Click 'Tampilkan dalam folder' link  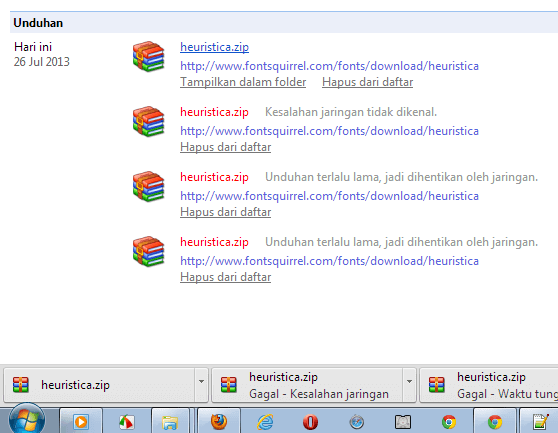[243, 82]
